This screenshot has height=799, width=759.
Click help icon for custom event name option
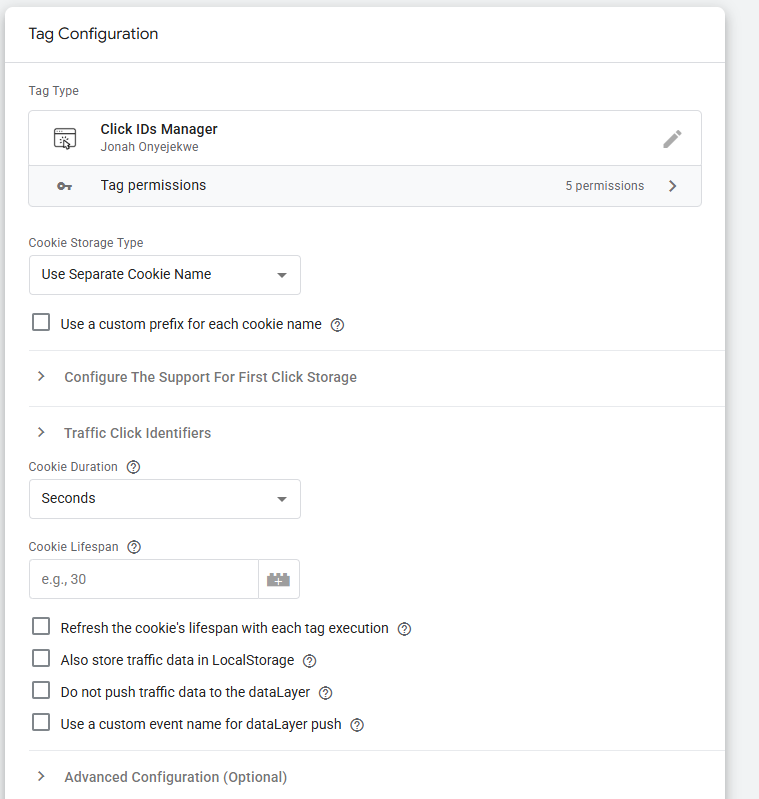[x=357, y=725]
